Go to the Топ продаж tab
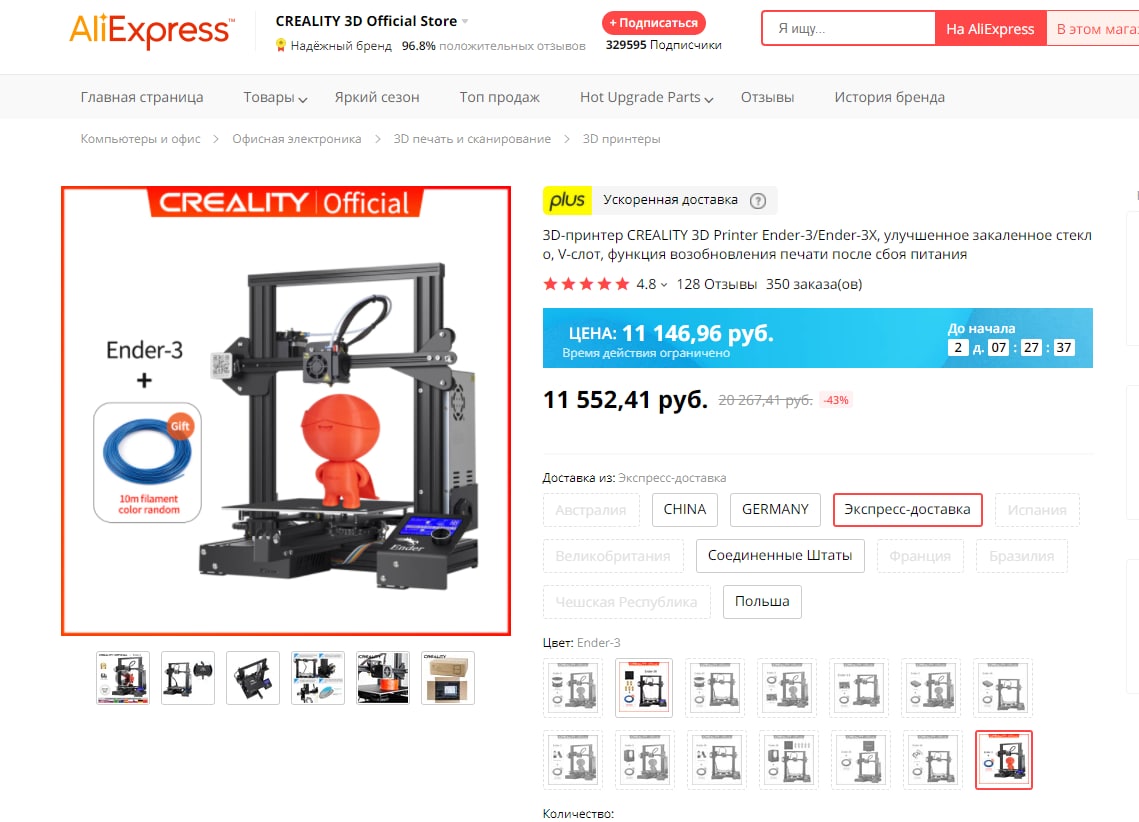The height and width of the screenshot is (822, 1139). pyautogui.click(x=499, y=97)
